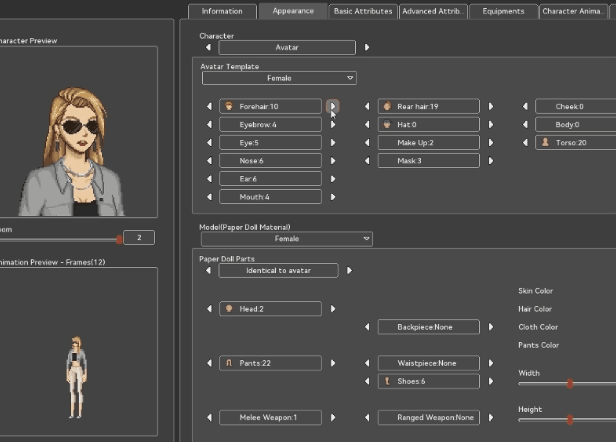
Task: Select next Hat option
Action: (x=491, y=125)
